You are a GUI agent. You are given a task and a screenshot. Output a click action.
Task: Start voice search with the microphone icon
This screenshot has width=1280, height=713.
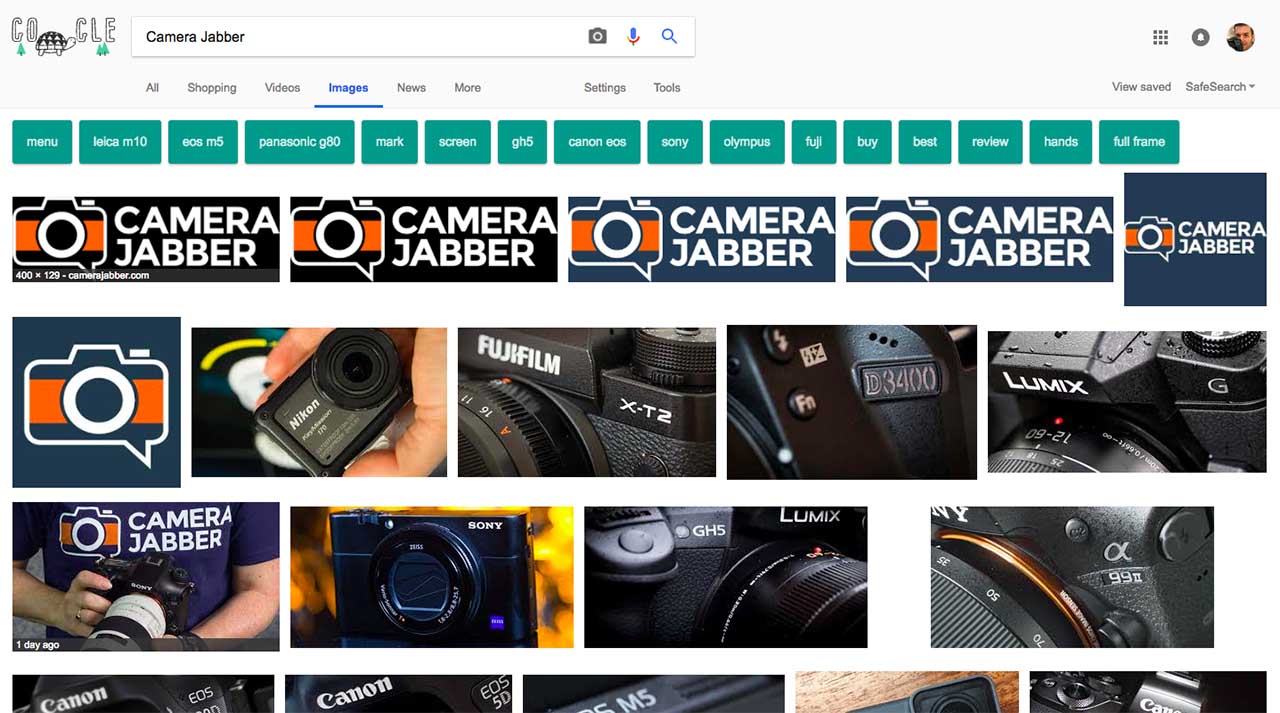coord(633,37)
